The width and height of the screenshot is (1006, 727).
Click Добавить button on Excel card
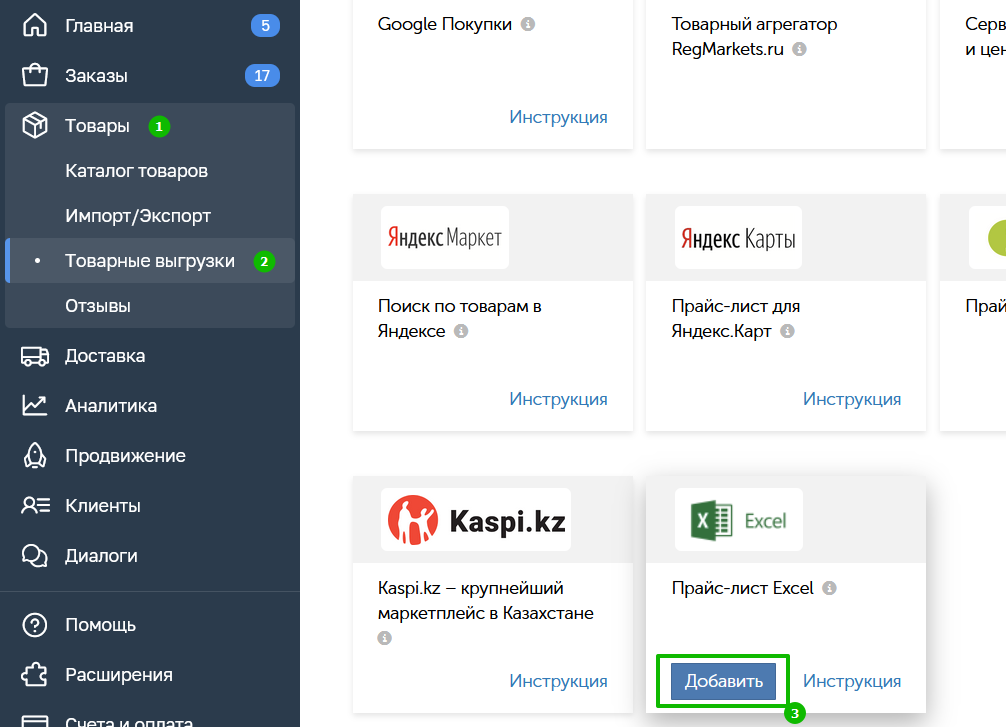tap(723, 681)
